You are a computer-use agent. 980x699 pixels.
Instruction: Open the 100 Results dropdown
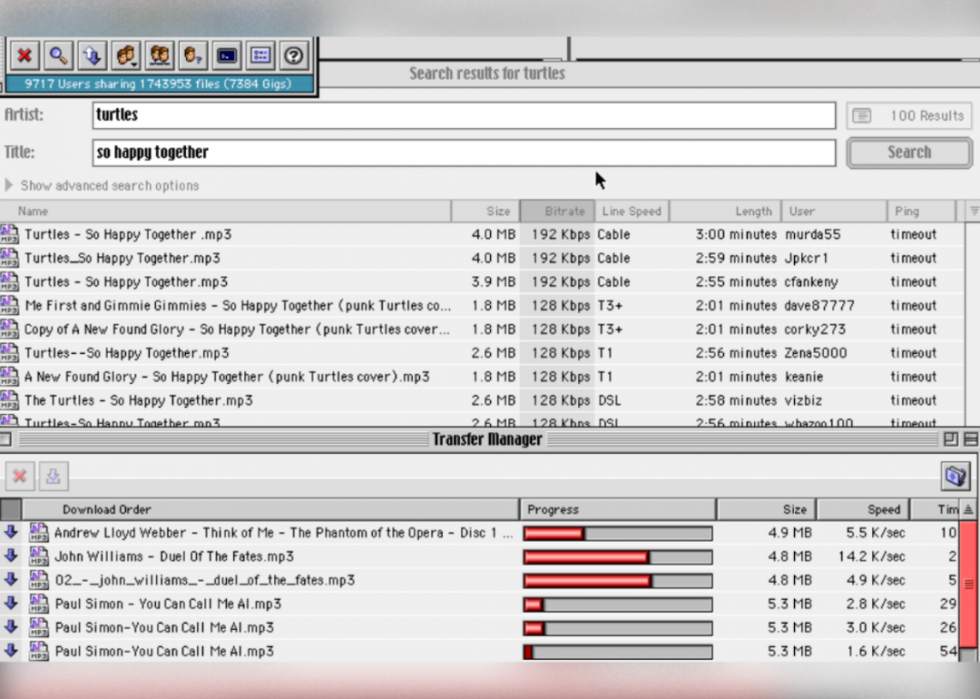coord(908,116)
